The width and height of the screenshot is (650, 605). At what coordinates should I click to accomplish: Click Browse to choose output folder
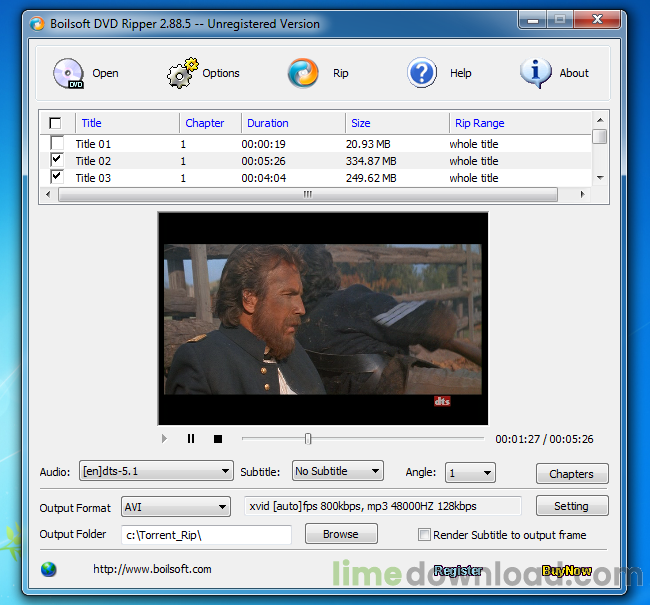tap(341, 534)
